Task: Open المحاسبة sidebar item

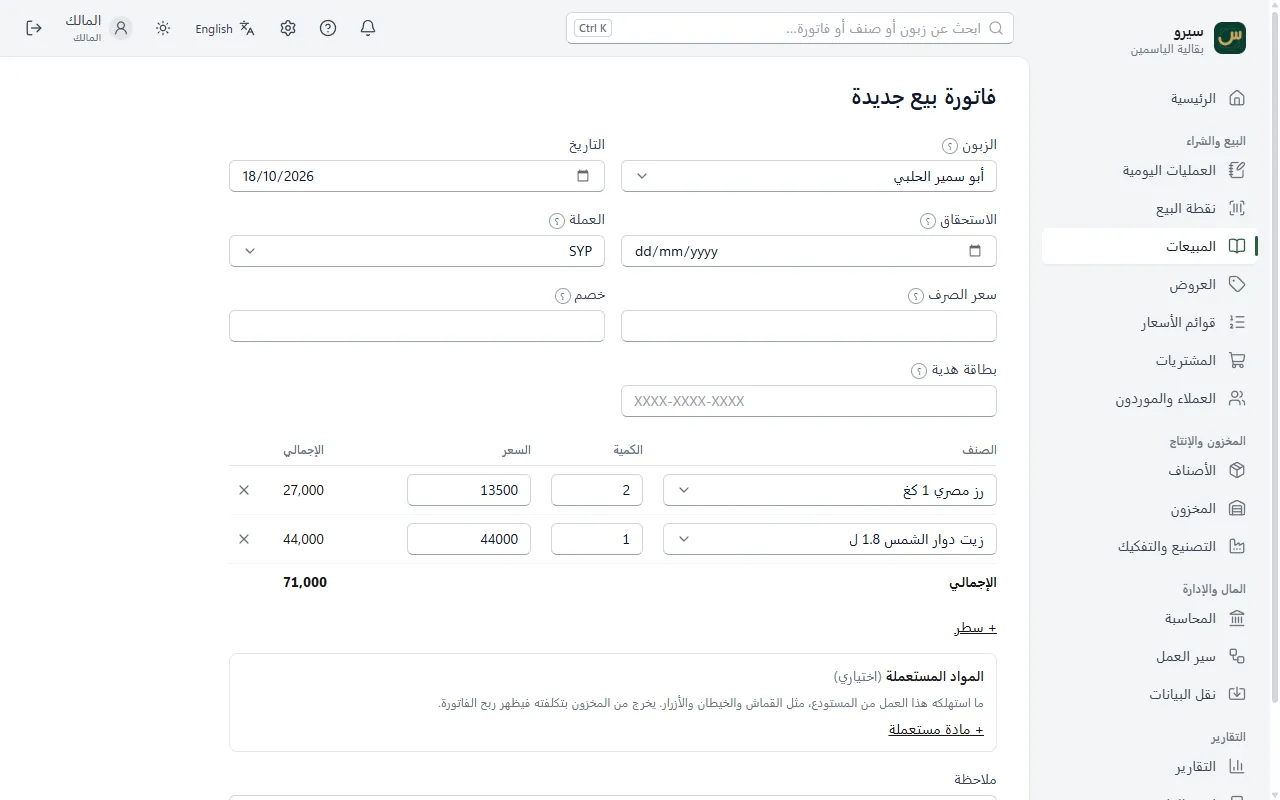Action: point(1150,618)
